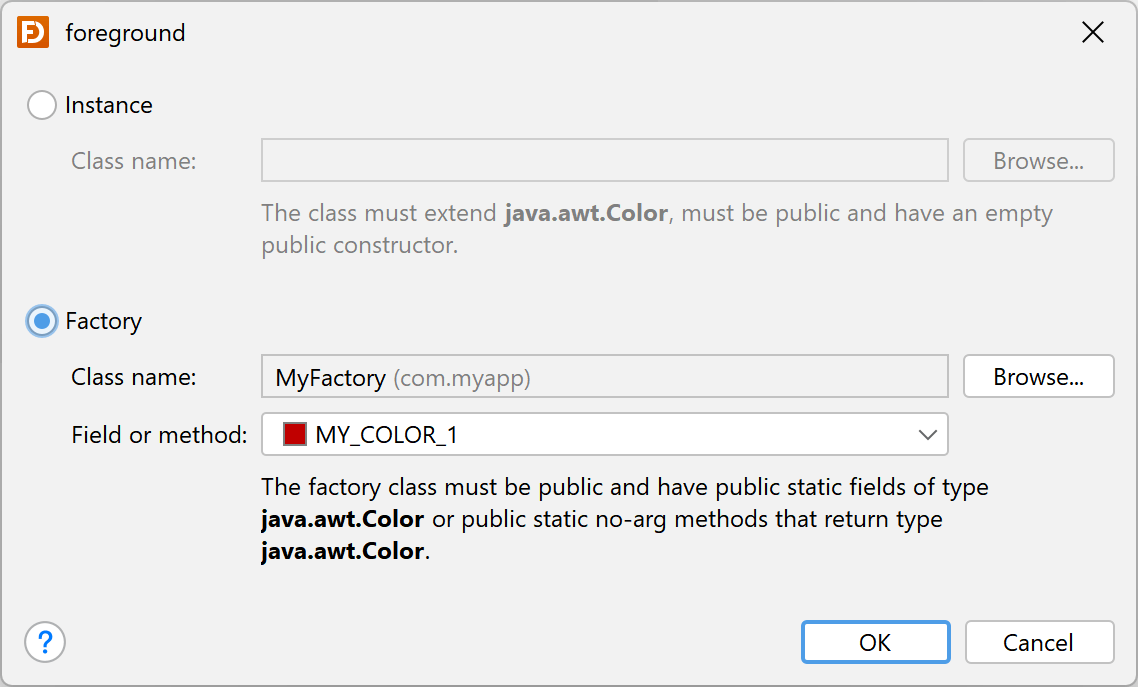Click the MY_COLOR_1 text in combo box
The image size is (1138, 687).
387,435
